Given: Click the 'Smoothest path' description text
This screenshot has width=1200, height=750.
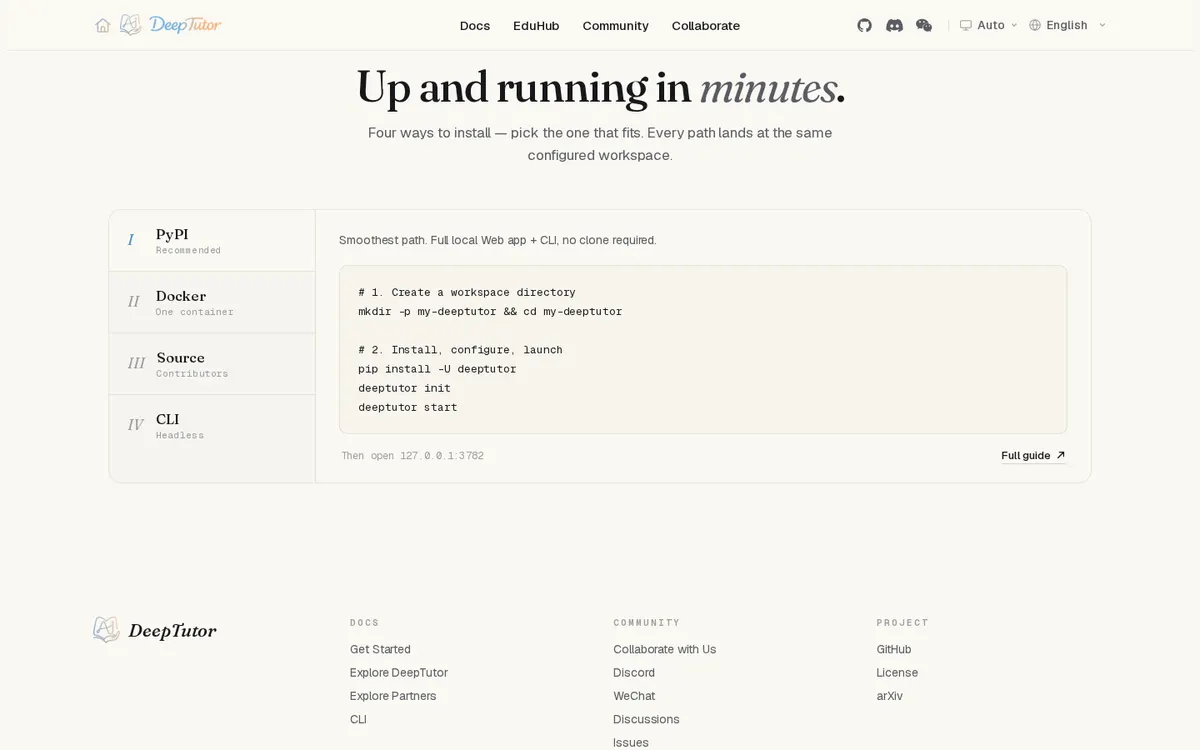Looking at the screenshot, I should pos(497,240).
